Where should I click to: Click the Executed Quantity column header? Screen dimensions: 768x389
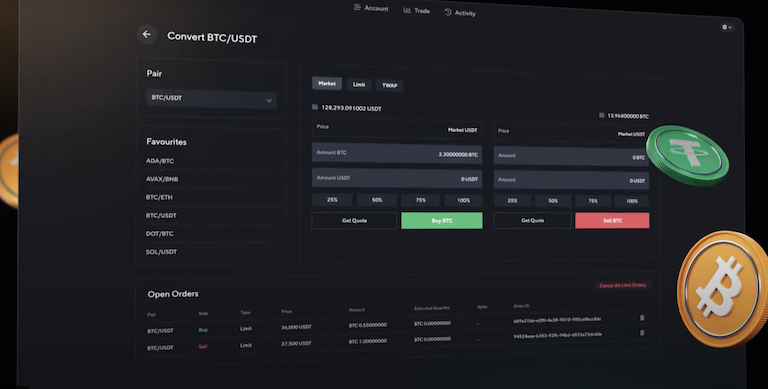click(x=432, y=308)
